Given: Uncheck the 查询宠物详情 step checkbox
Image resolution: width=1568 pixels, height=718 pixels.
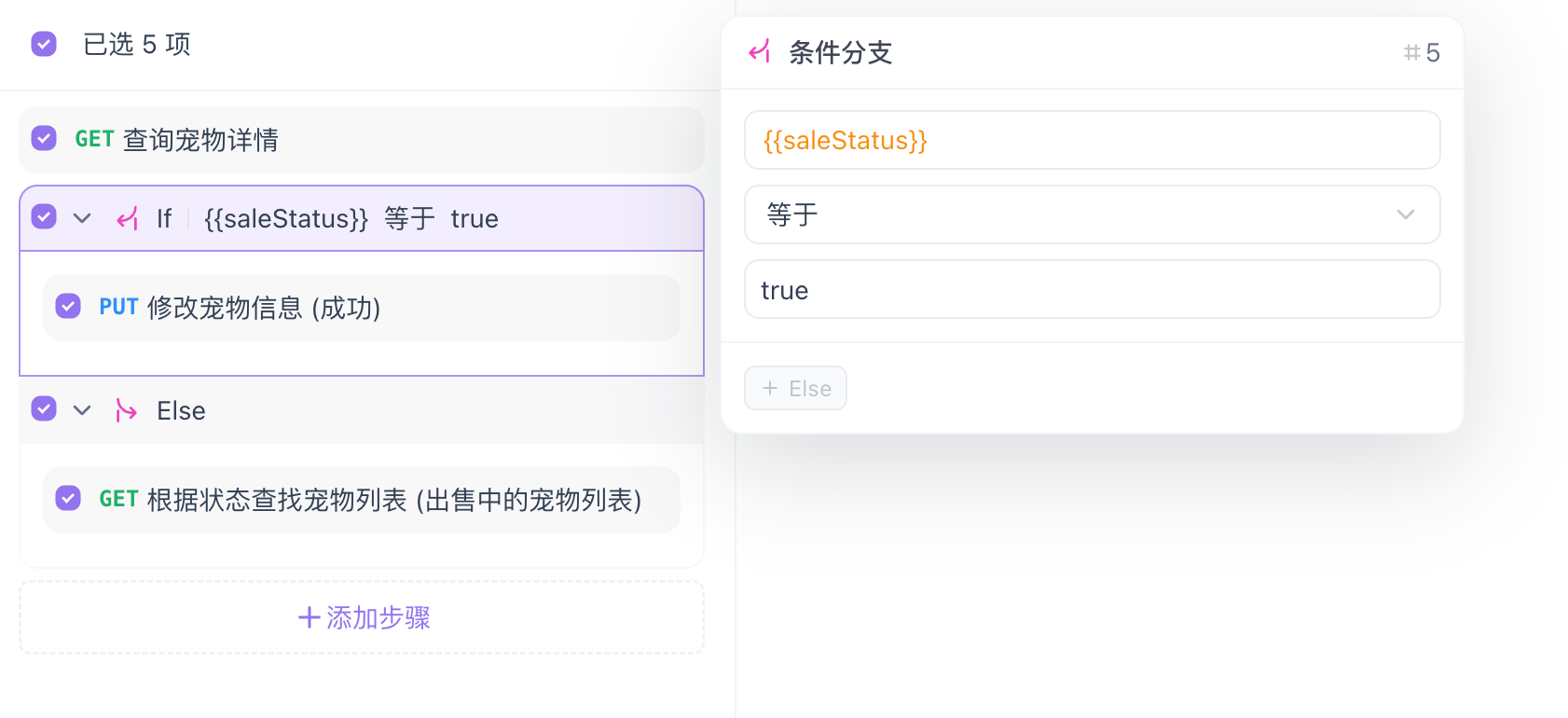Looking at the screenshot, I should click(x=43, y=138).
